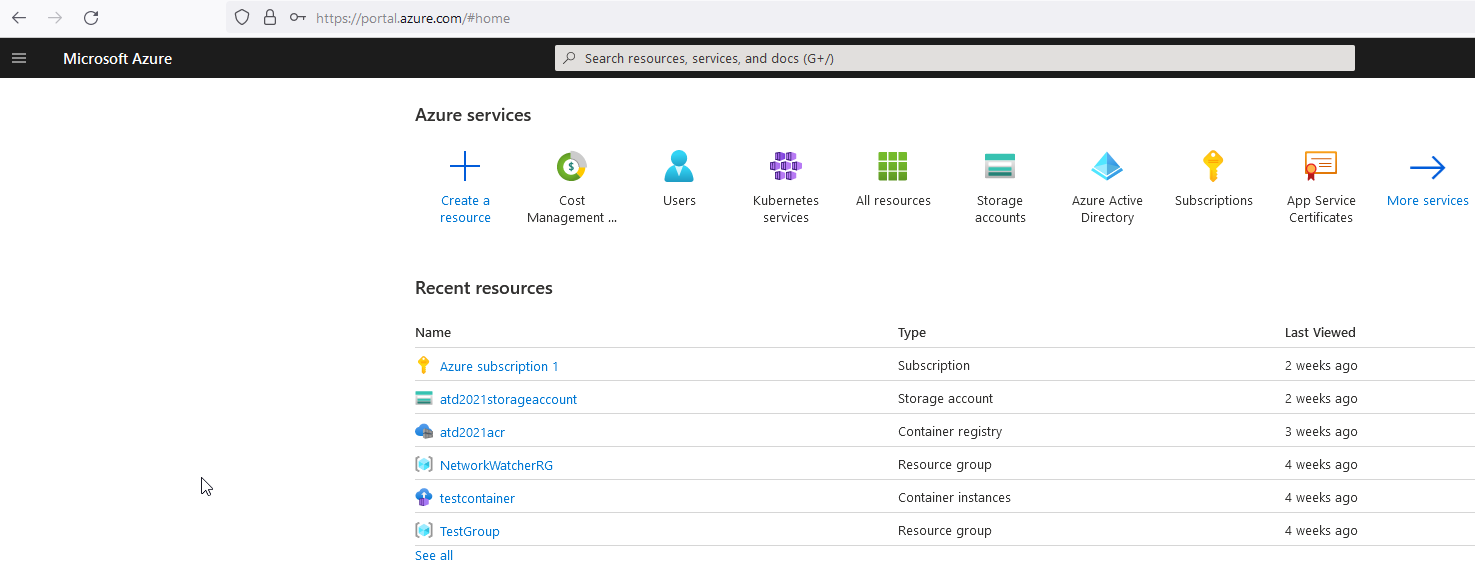
Task: Click the Create a resource plus icon
Action: 465,166
